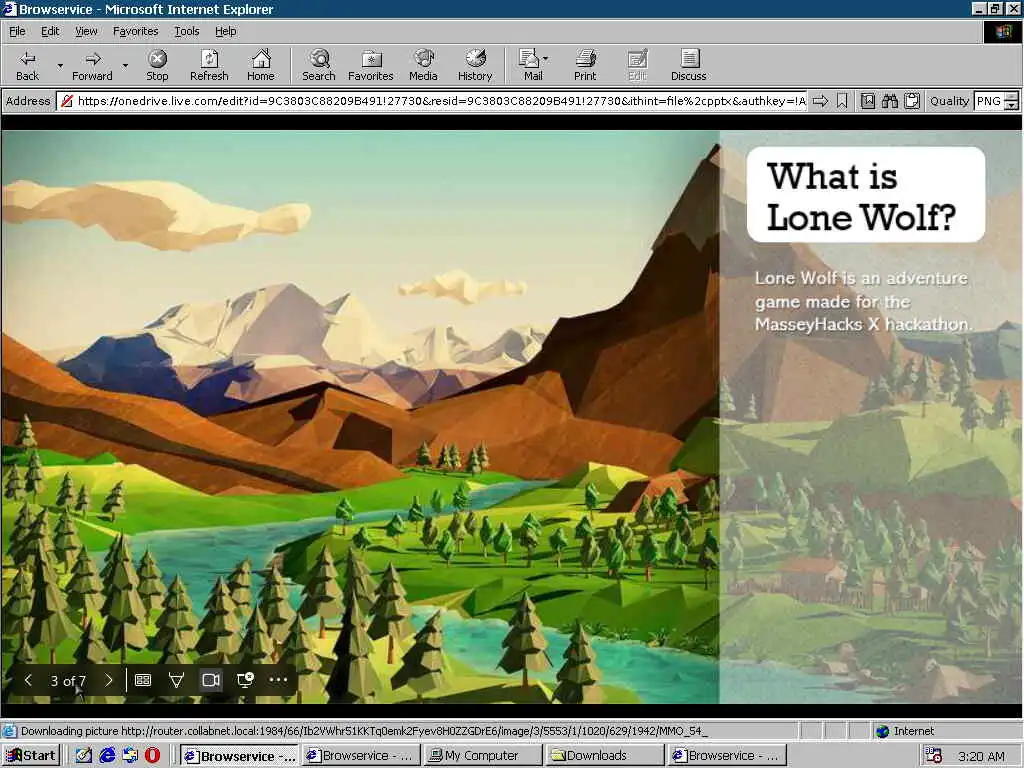Open the Favorites menu
Screen dimensions: 1024x768
(135, 31)
